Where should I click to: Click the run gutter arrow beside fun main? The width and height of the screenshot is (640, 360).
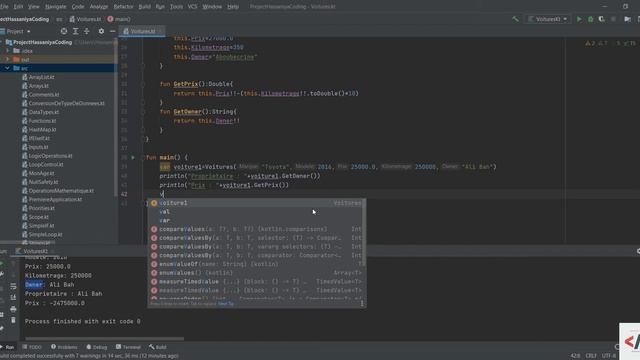133,157
